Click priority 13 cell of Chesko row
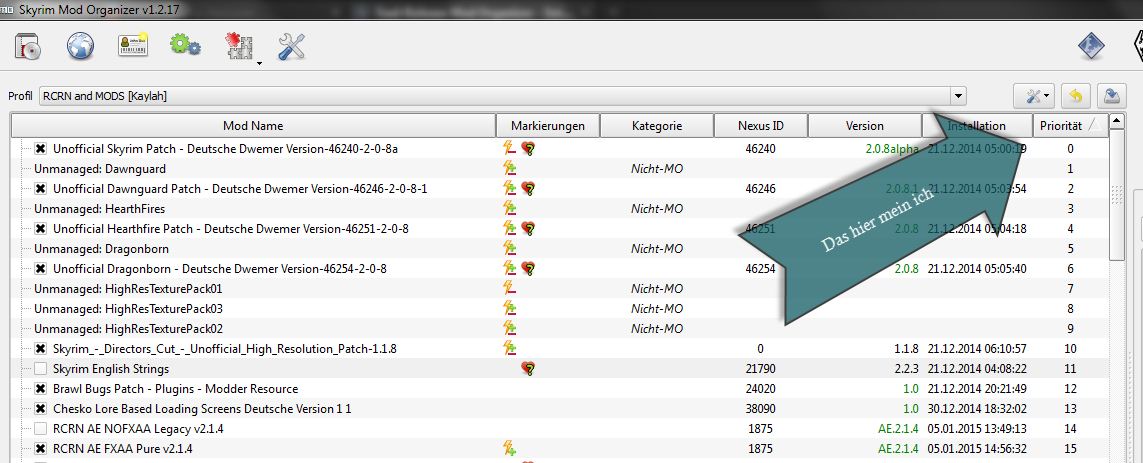Image resolution: width=1143 pixels, height=463 pixels. click(1069, 409)
